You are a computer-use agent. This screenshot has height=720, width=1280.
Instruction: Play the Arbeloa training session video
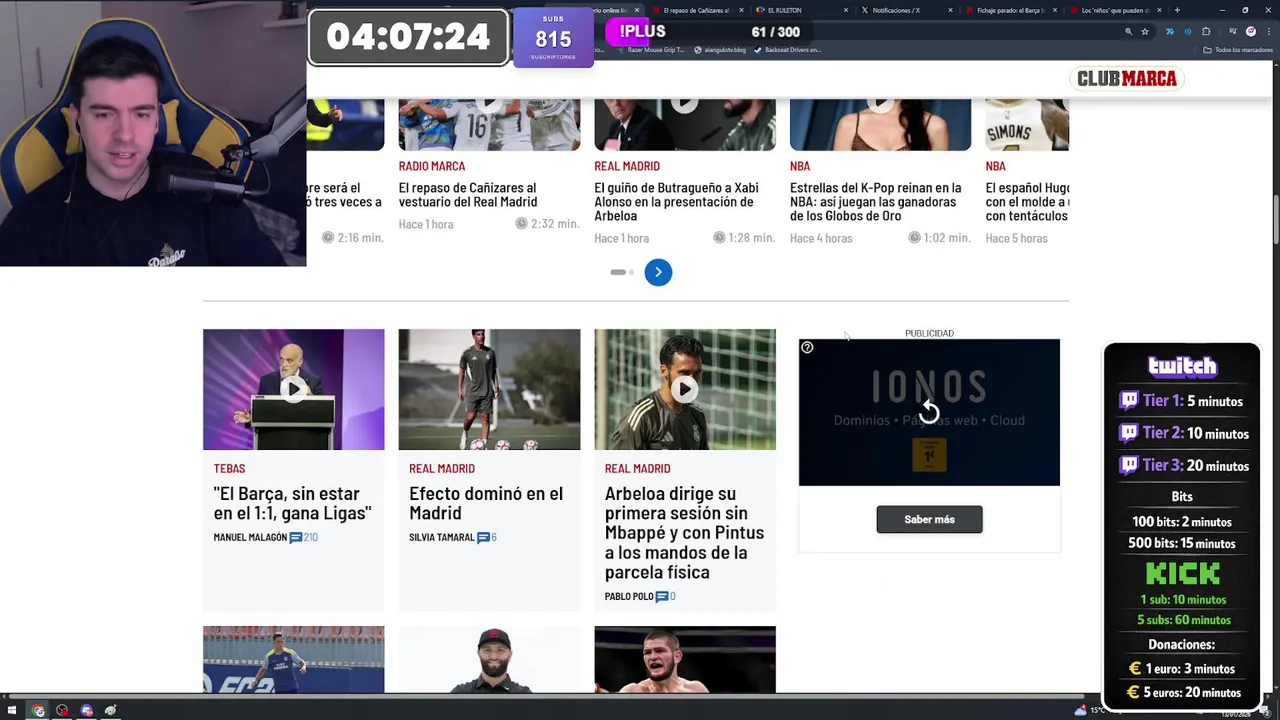click(685, 389)
